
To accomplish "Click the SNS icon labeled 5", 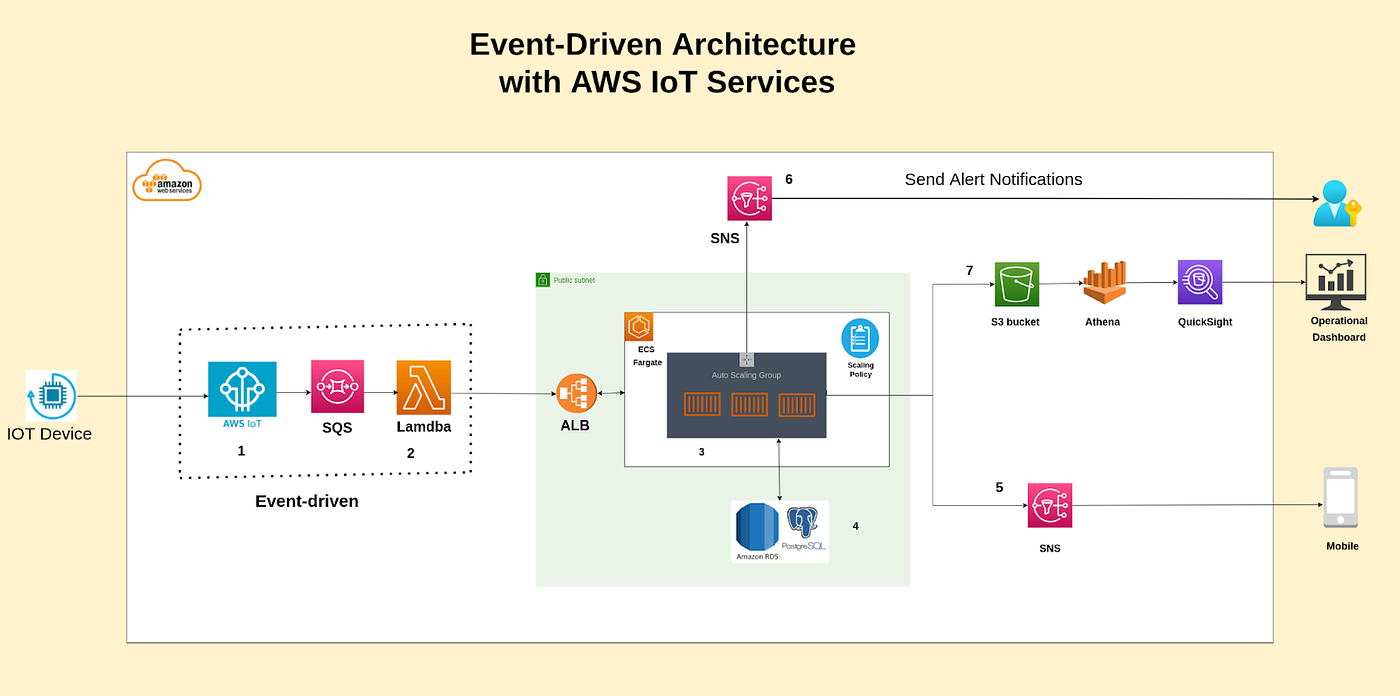I will (1050, 505).
